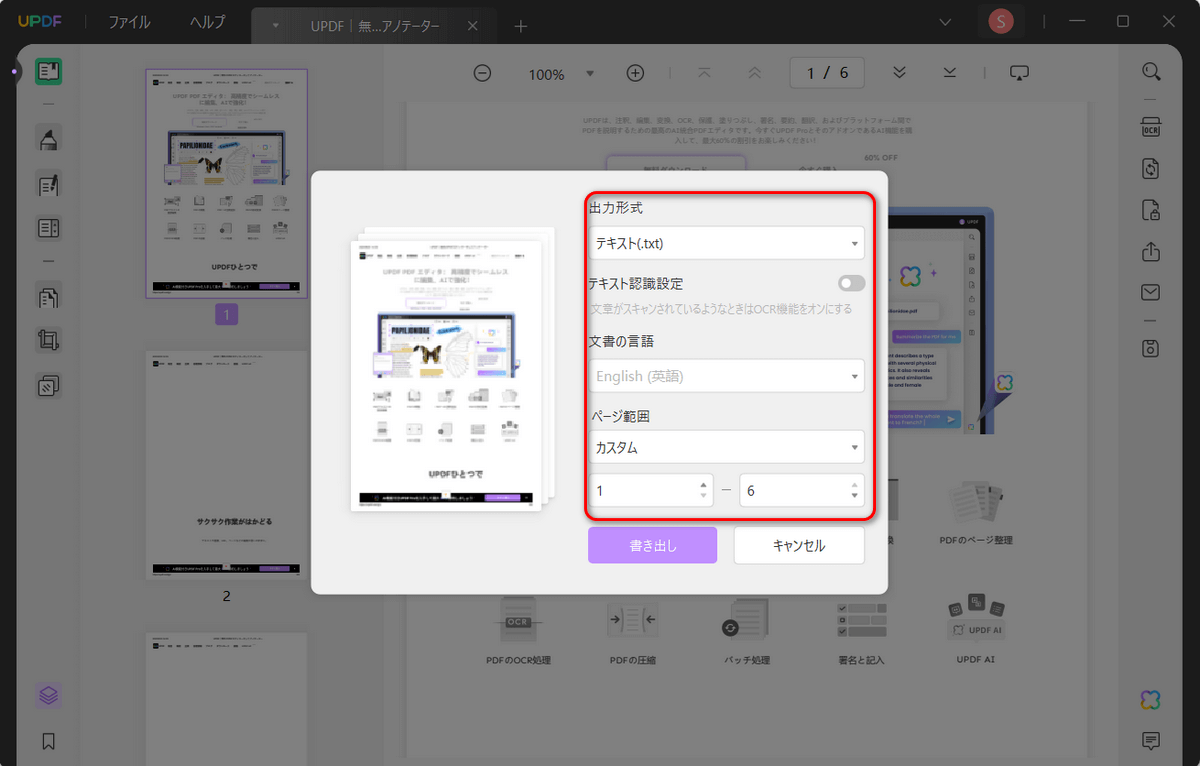The width and height of the screenshot is (1200, 766).
Task: Open the OCR recognition tool in right sidebar
Action: pos(1151,127)
